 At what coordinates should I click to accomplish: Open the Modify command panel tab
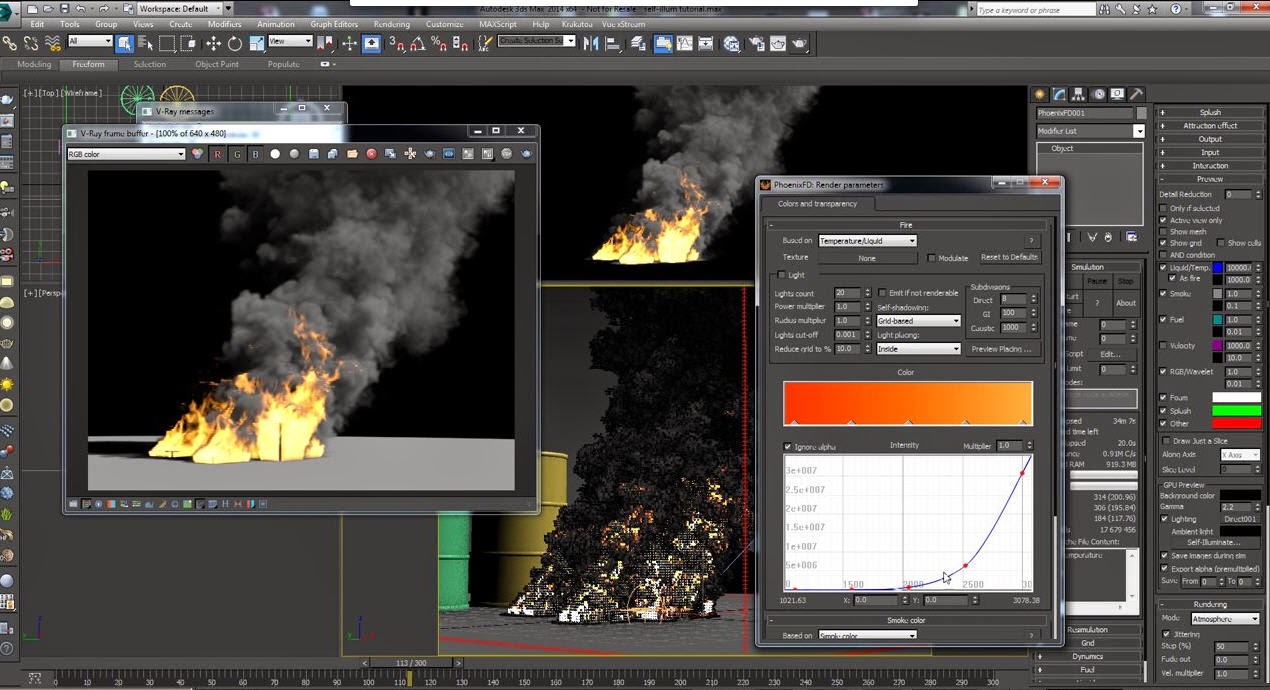(x=1060, y=94)
